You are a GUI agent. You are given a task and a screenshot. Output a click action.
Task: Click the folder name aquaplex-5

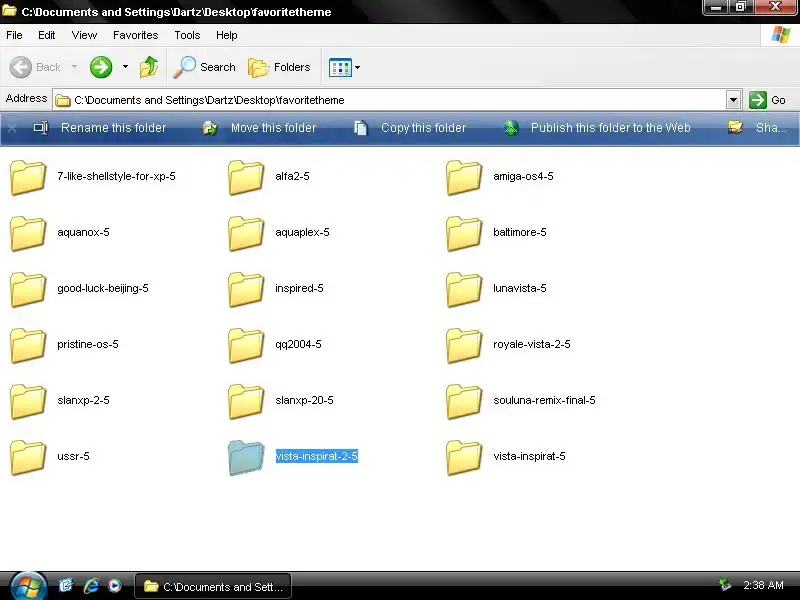click(x=302, y=232)
